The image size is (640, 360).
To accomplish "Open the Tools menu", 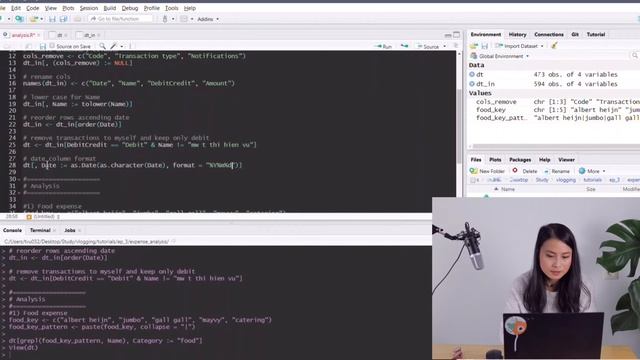I will point(171,8).
